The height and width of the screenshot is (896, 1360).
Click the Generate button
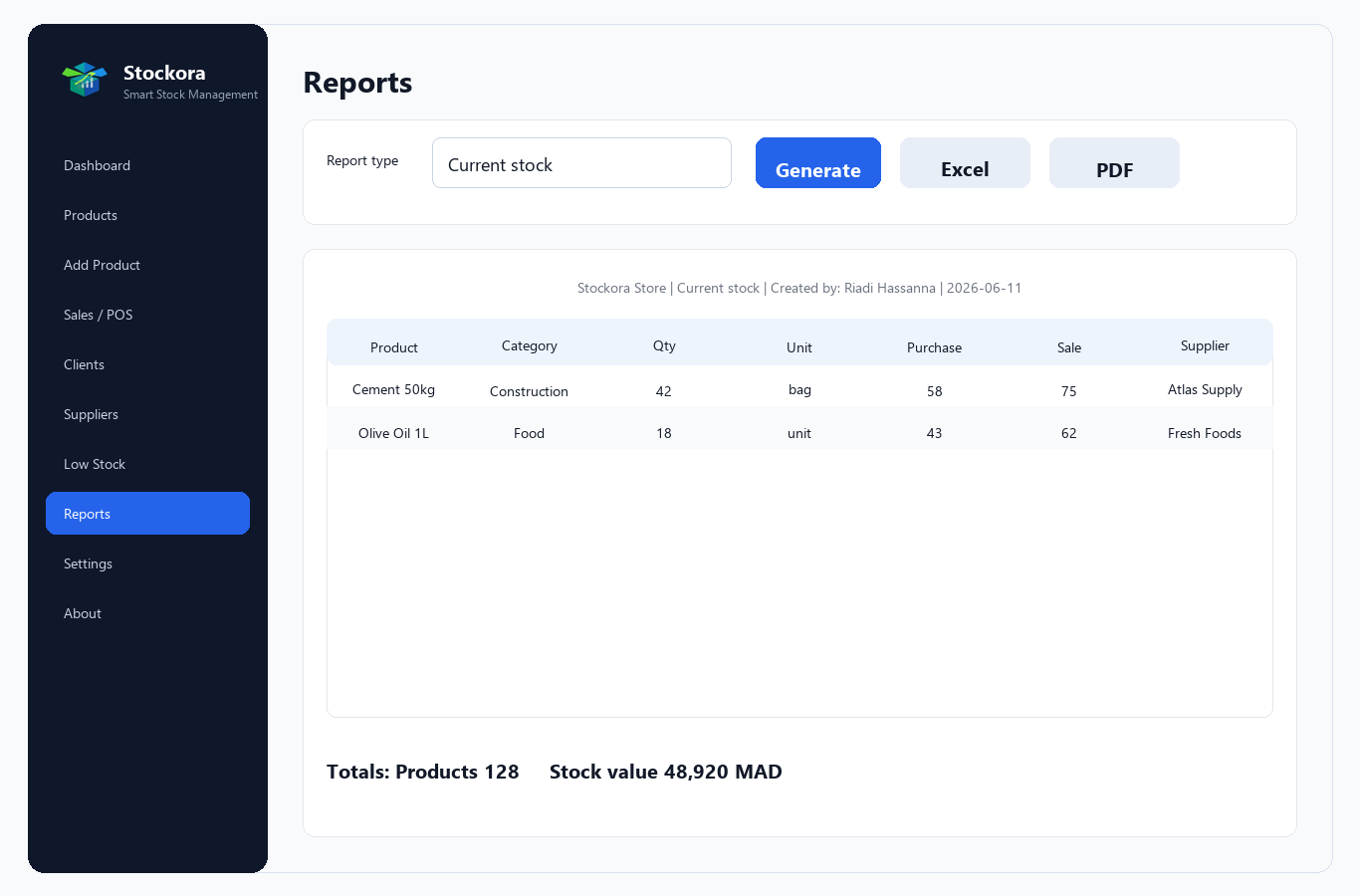818,163
